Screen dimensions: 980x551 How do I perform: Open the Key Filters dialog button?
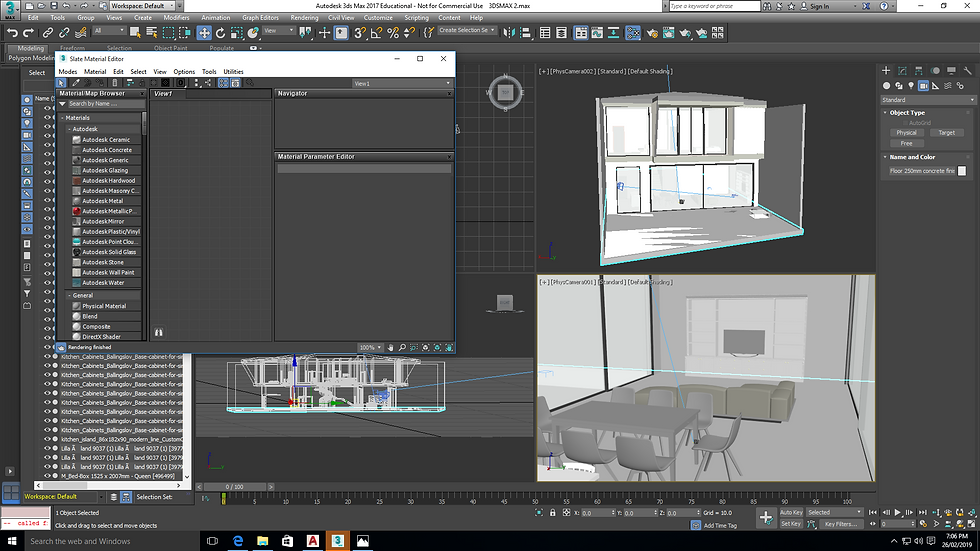[x=841, y=524]
